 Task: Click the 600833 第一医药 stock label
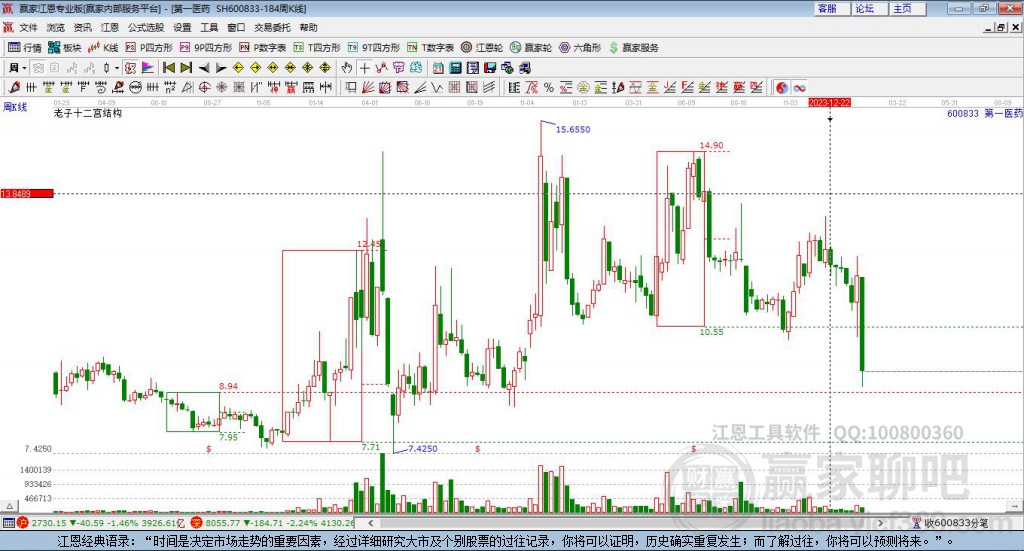click(x=985, y=114)
